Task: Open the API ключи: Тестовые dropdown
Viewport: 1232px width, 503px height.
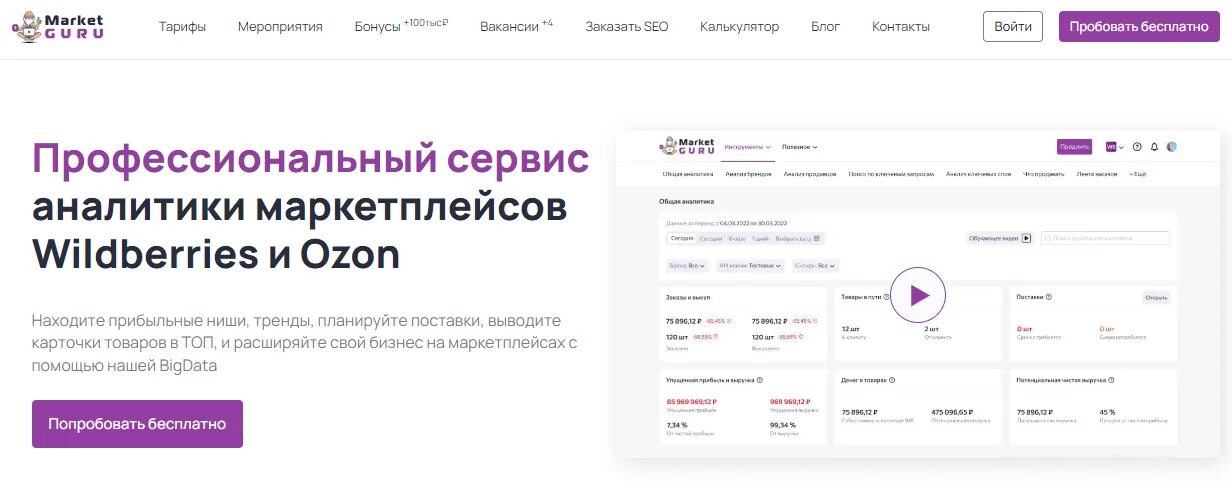Action: coord(749,265)
